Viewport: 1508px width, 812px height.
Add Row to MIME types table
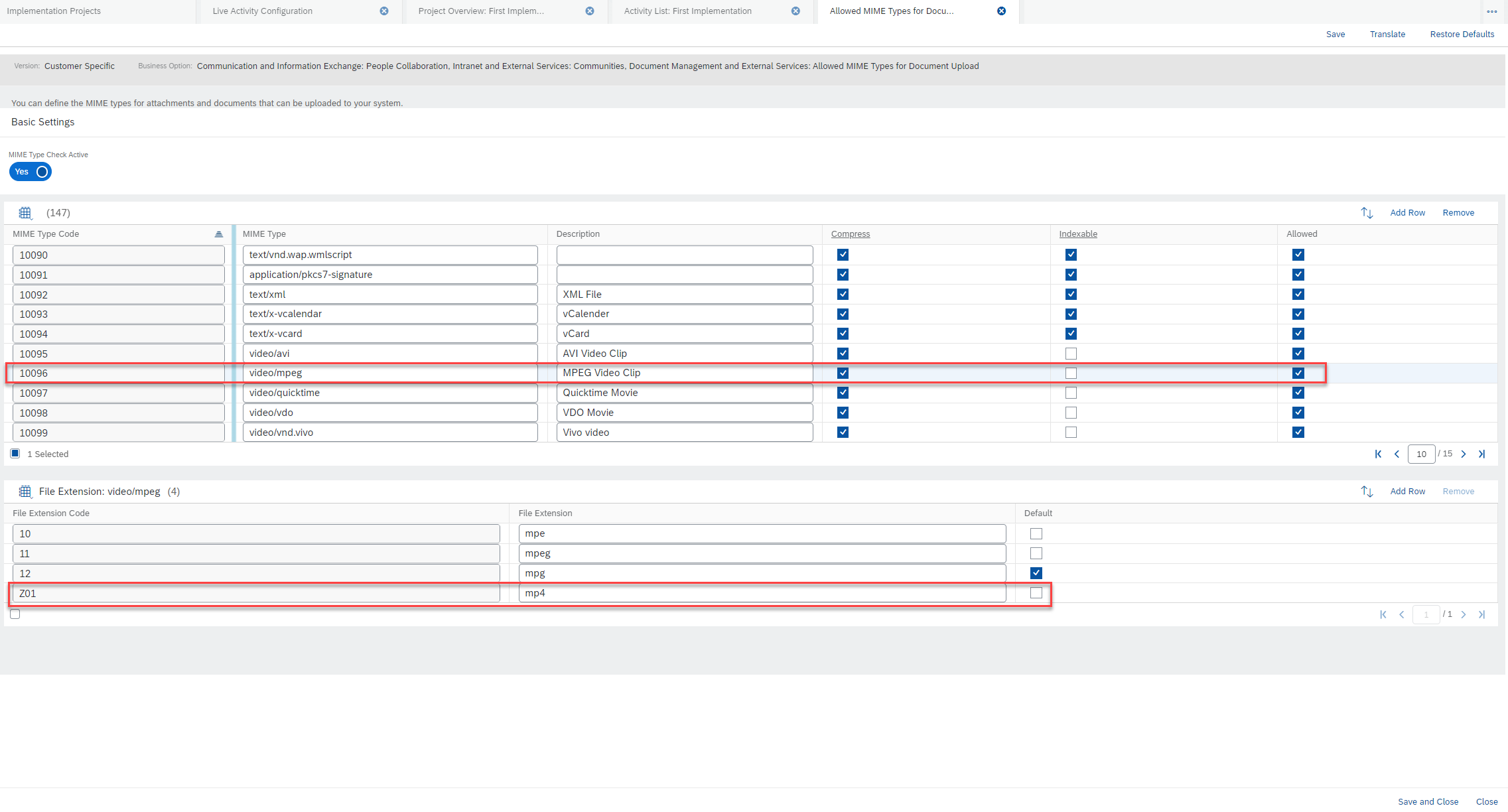(x=1408, y=213)
